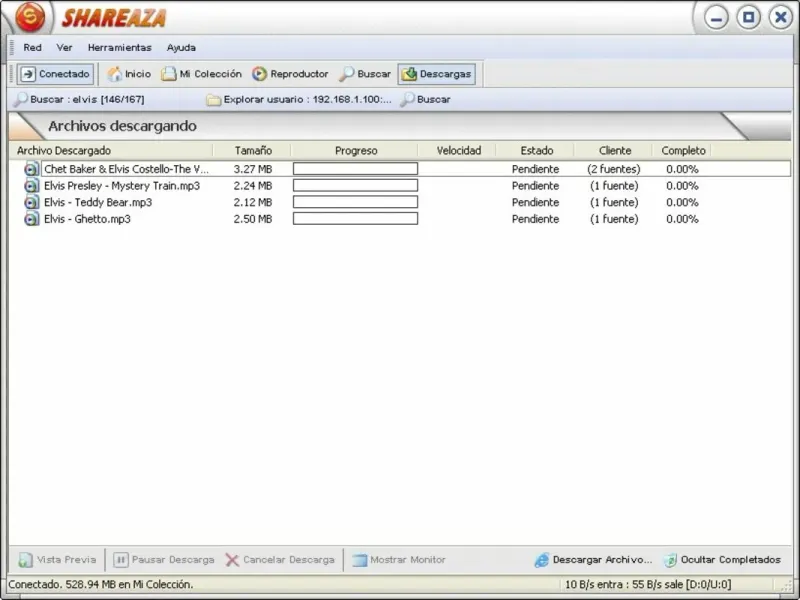The height and width of the screenshot is (600, 800).
Task: Minimize the Shareaza window
Action: 716,18
